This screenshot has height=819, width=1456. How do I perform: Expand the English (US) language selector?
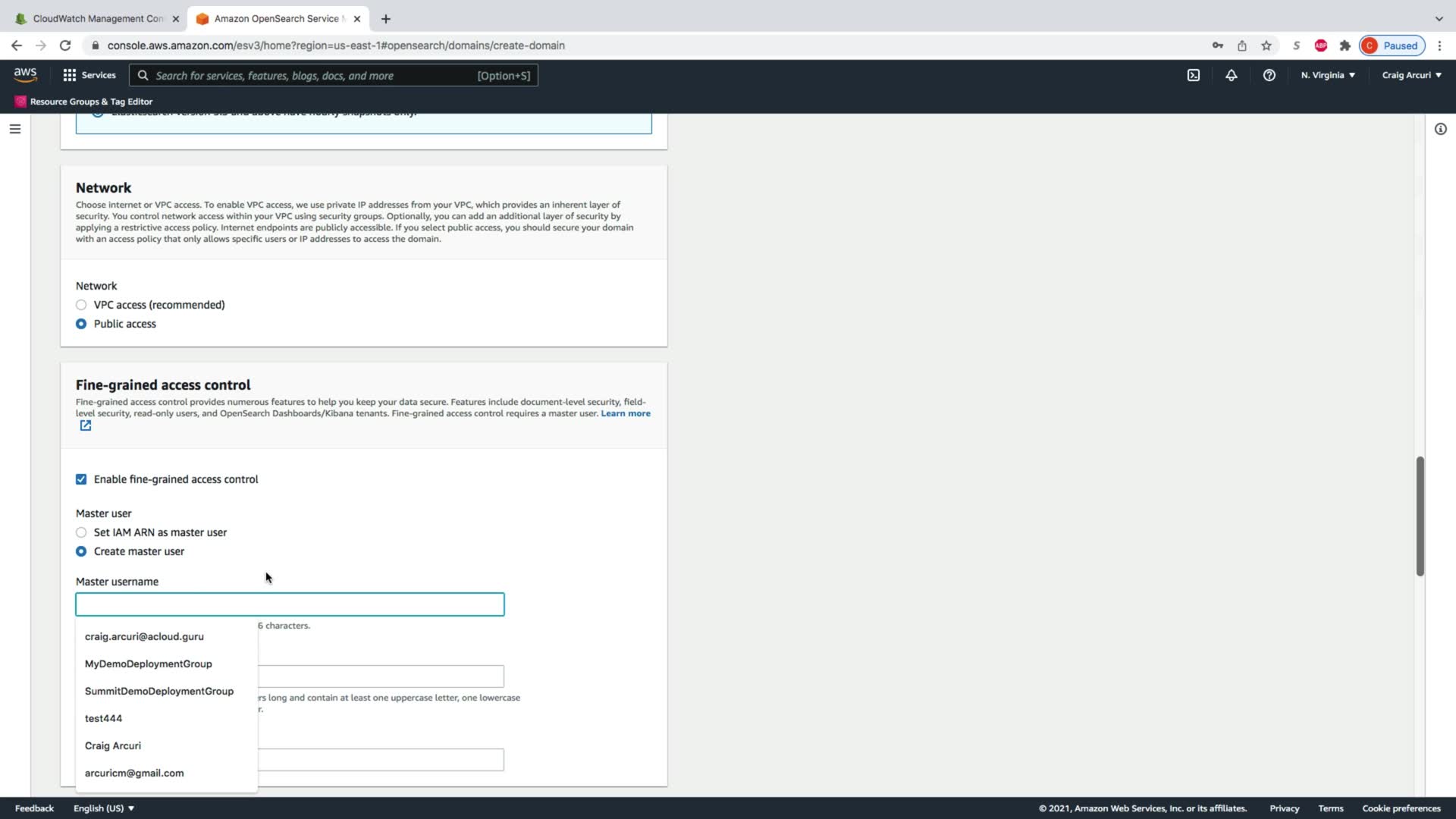(103, 808)
